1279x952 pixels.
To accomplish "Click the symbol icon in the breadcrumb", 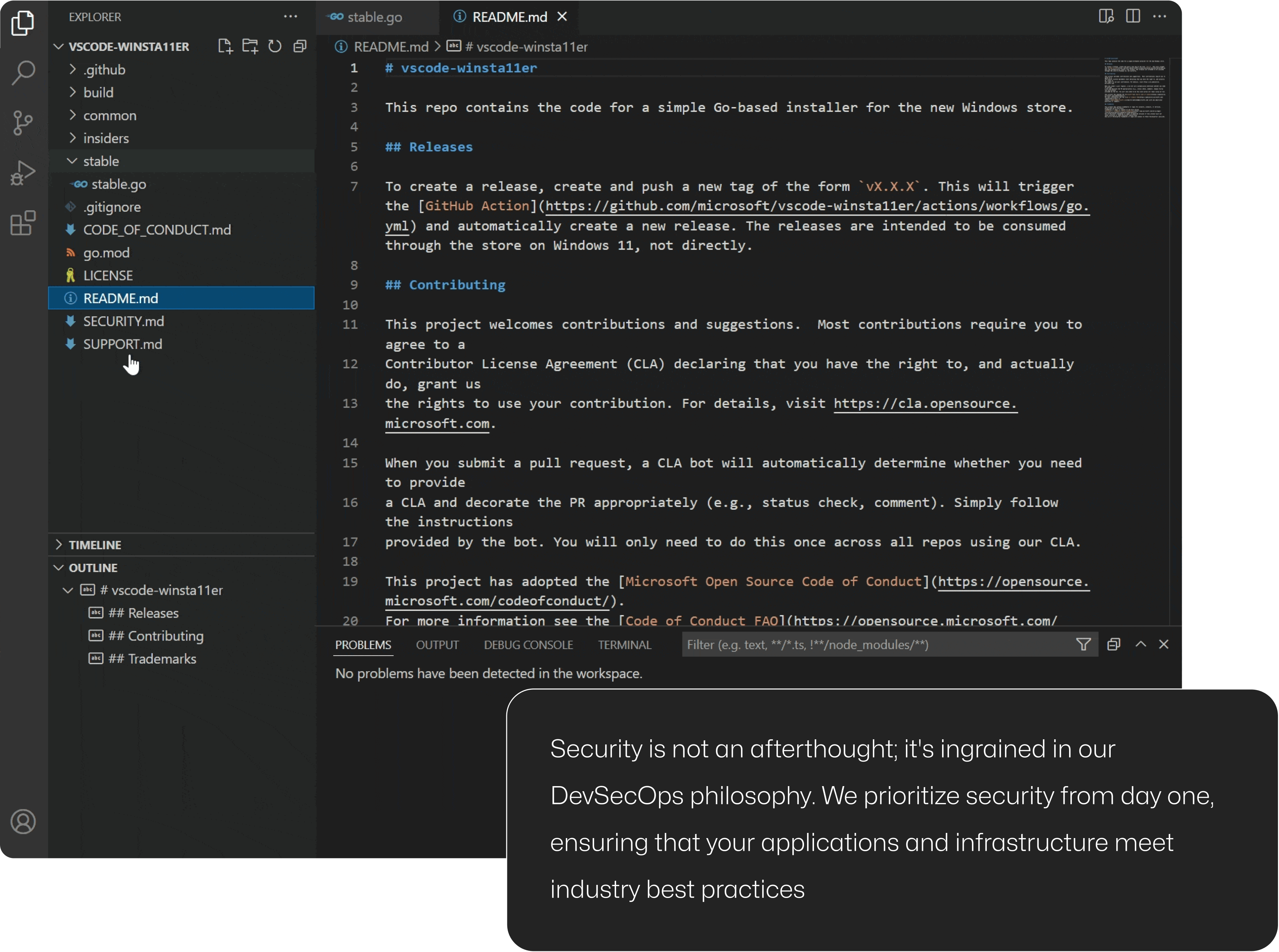I will click(x=454, y=46).
